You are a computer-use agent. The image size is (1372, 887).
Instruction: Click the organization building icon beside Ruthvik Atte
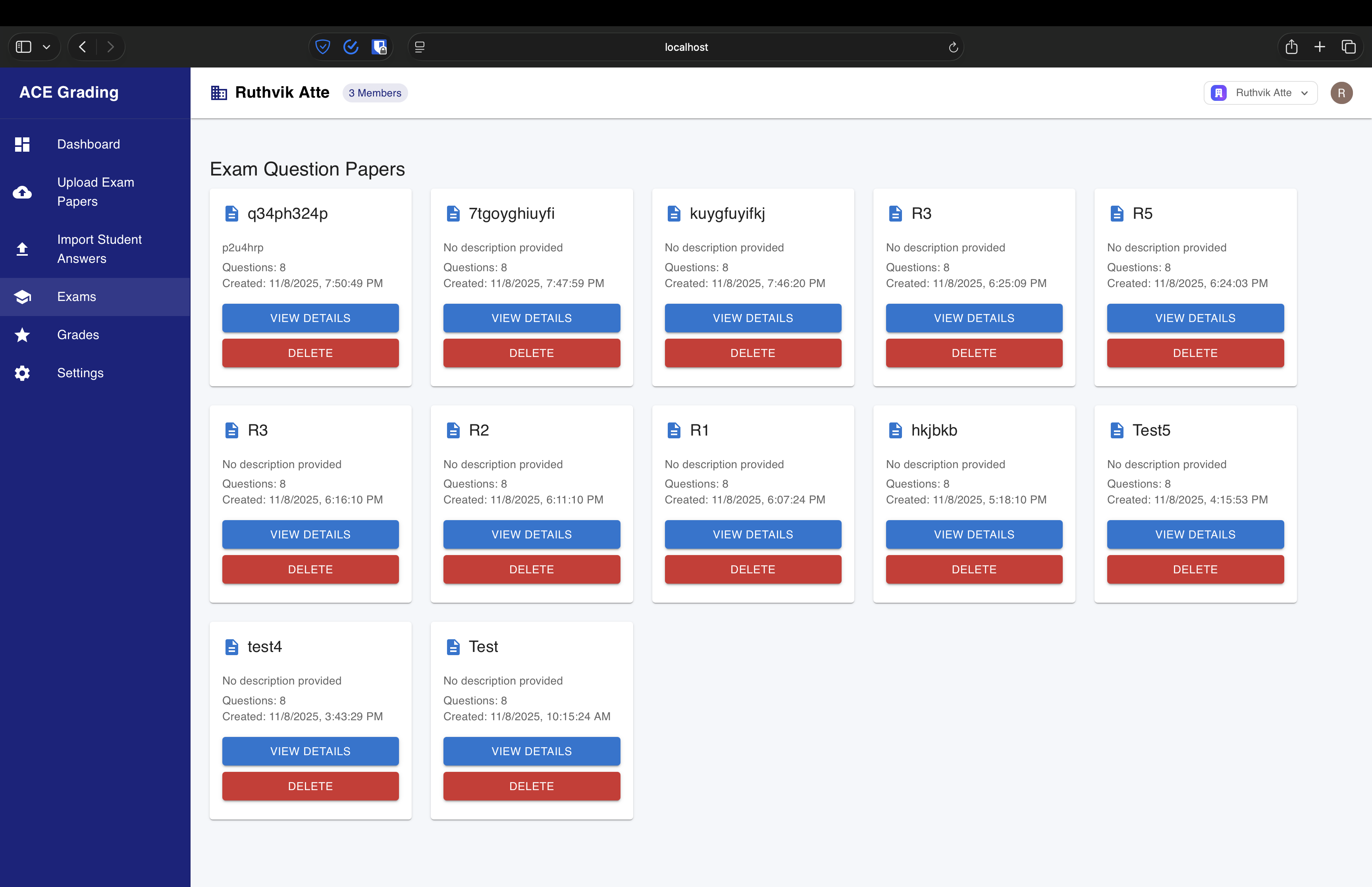coord(219,93)
